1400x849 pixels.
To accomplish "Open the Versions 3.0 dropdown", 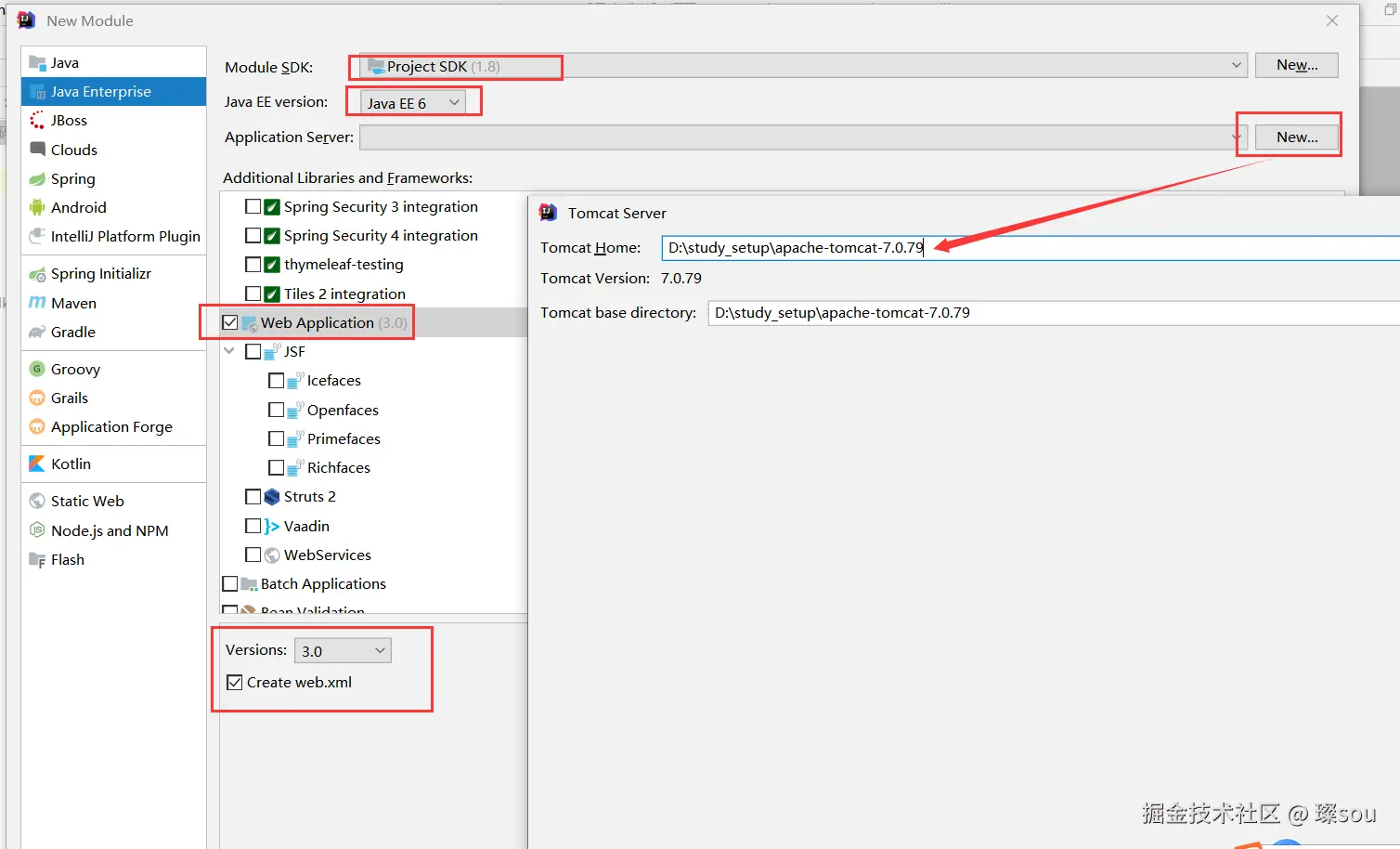I will 343,651.
